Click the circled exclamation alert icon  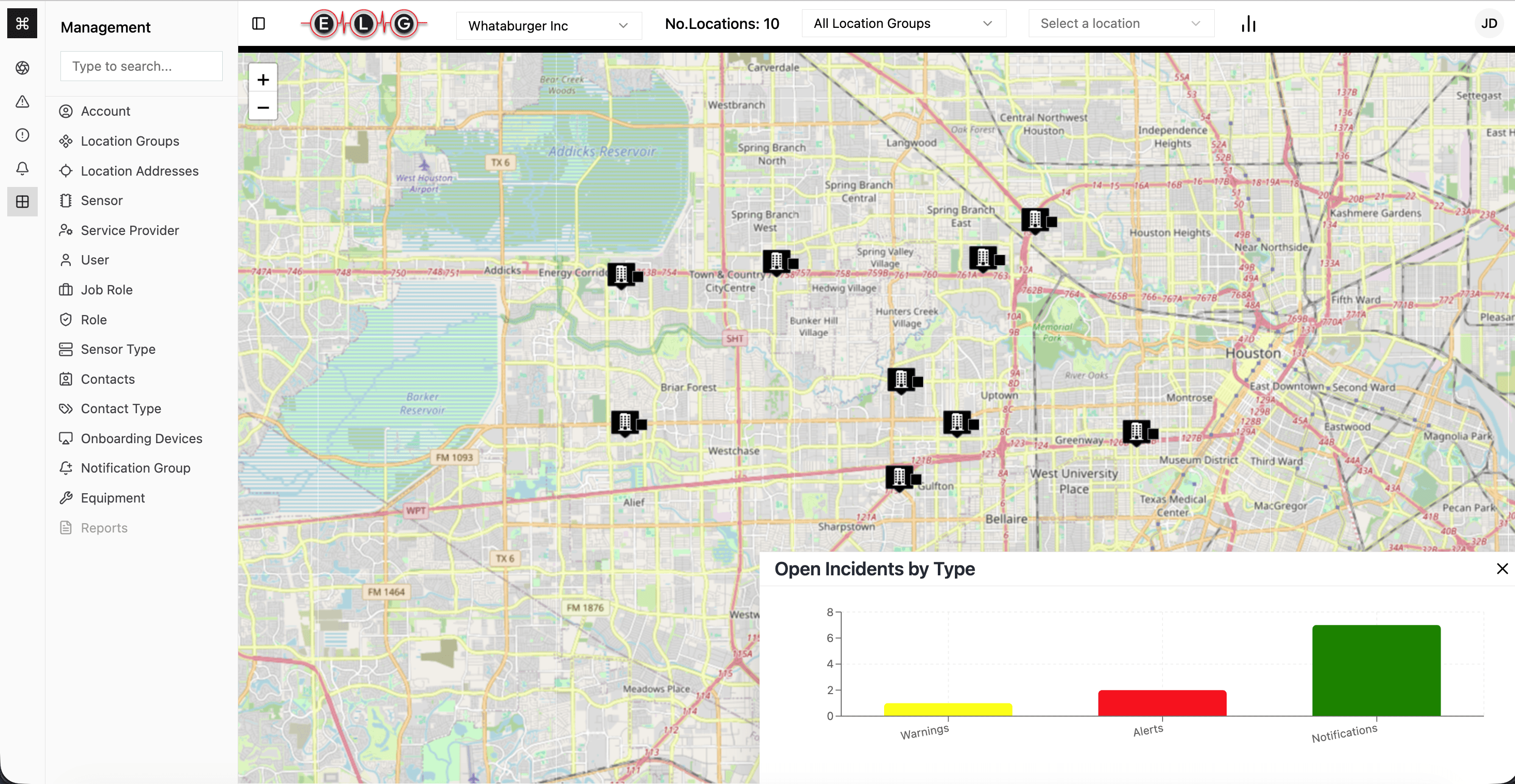[x=22, y=135]
